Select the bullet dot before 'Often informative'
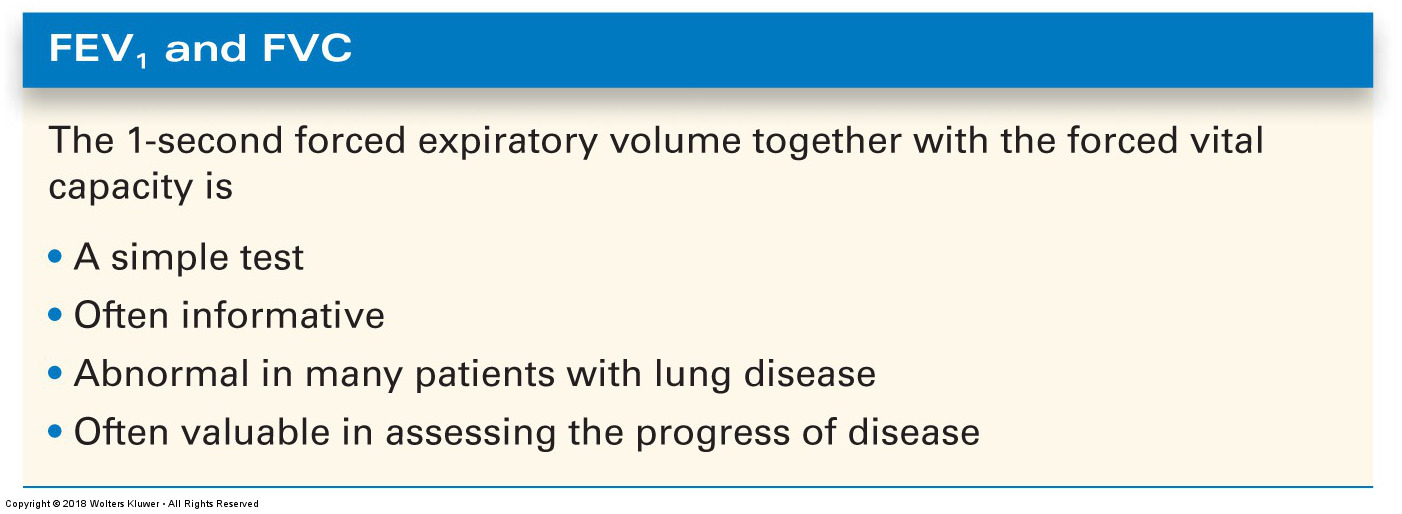The width and height of the screenshot is (1402, 514). pos(55,316)
